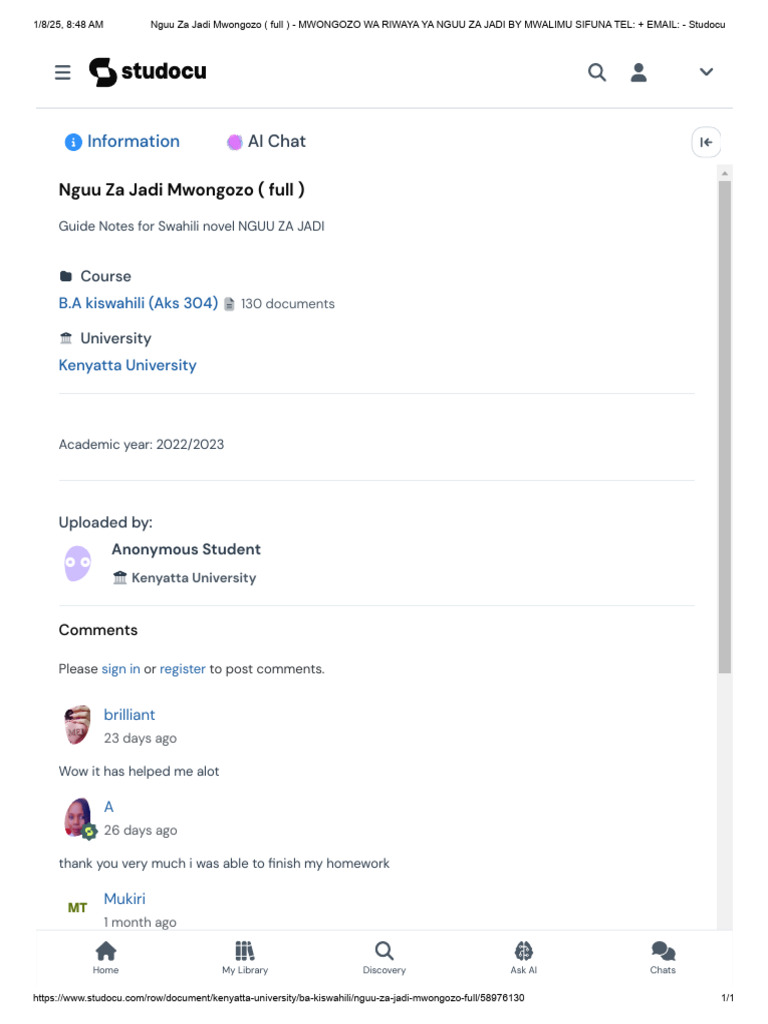This screenshot has width=768, height=1024.
Task: Open Chats in bottom navigation
Action: [663, 957]
